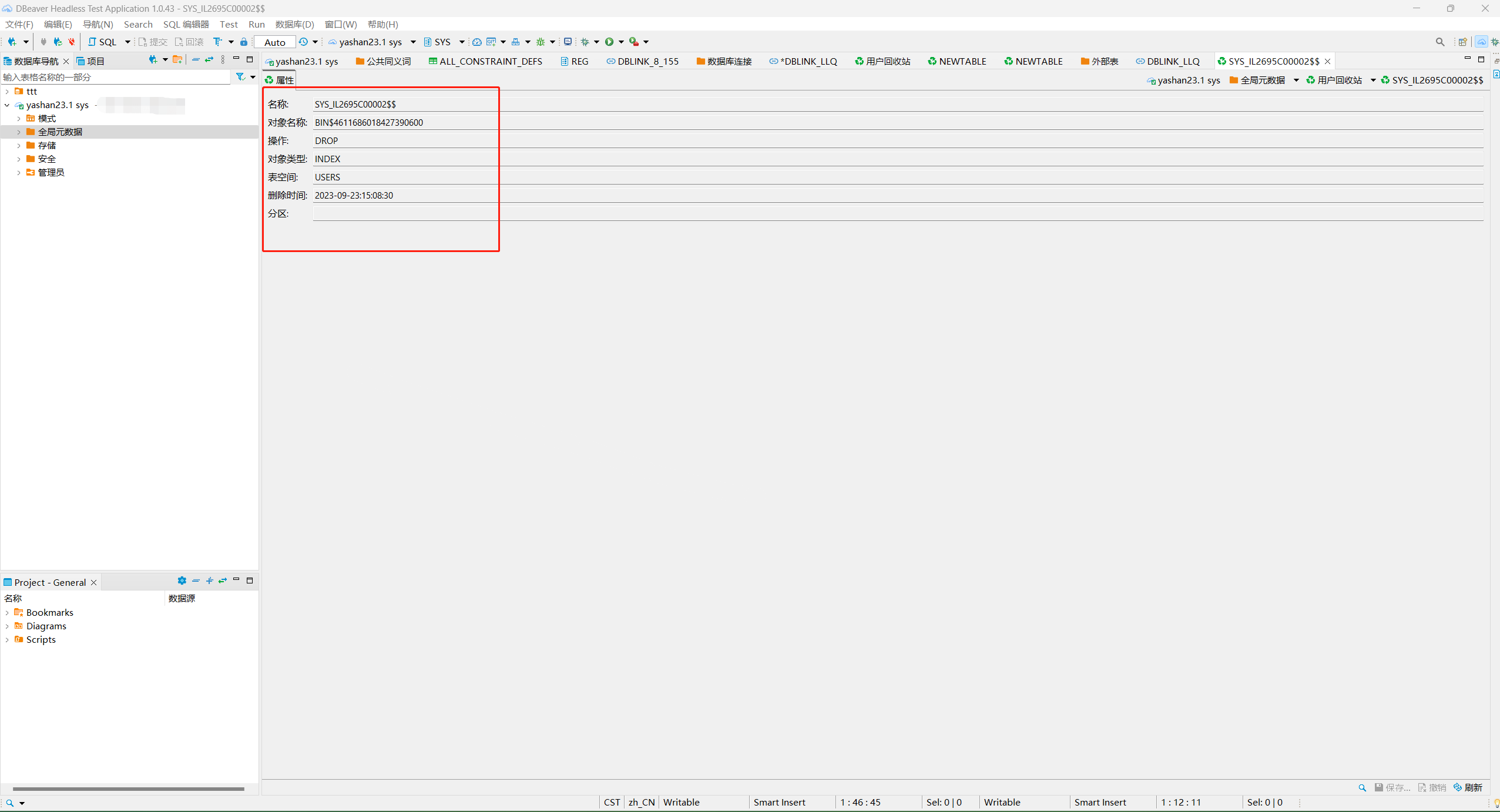The height and width of the screenshot is (812, 1500).
Task: Expand the 全局元数据 folder
Action: pos(19,132)
